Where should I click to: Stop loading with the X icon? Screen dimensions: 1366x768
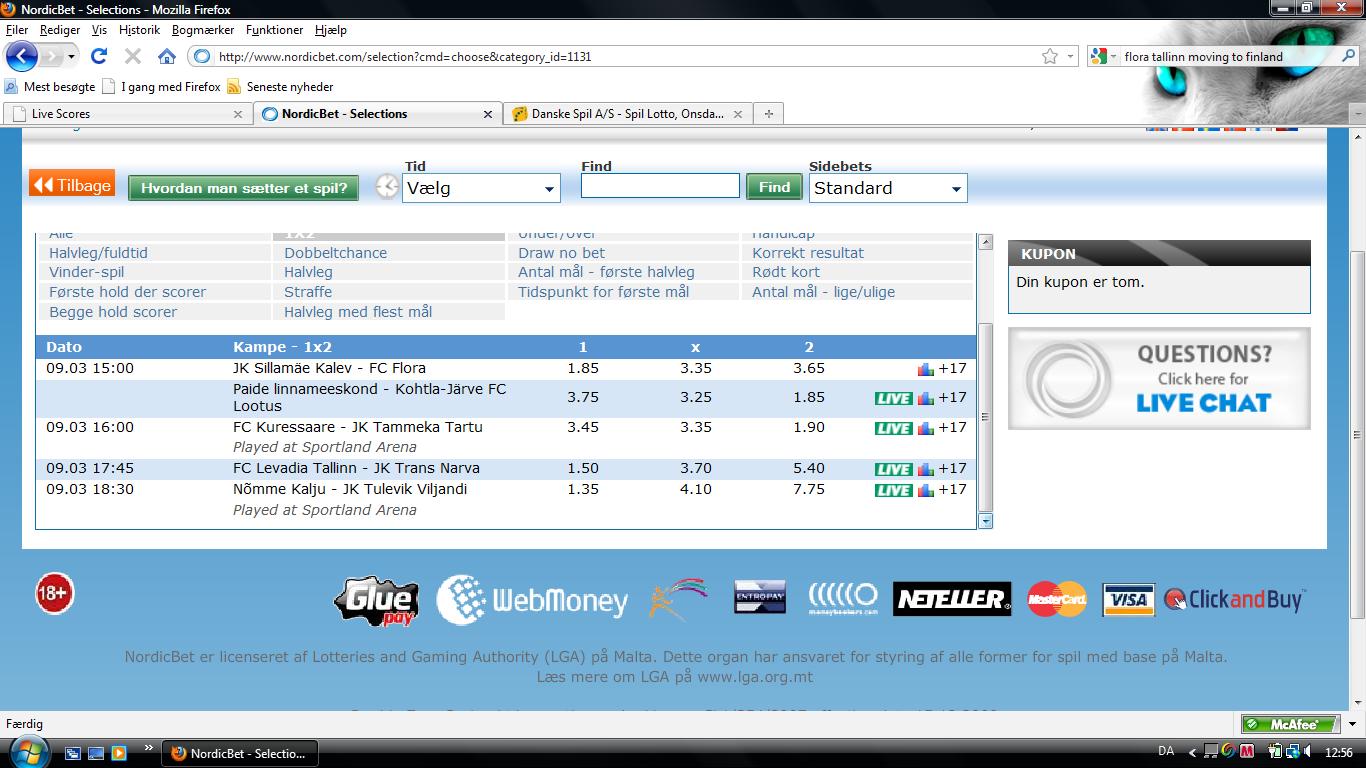(x=133, y=56)
